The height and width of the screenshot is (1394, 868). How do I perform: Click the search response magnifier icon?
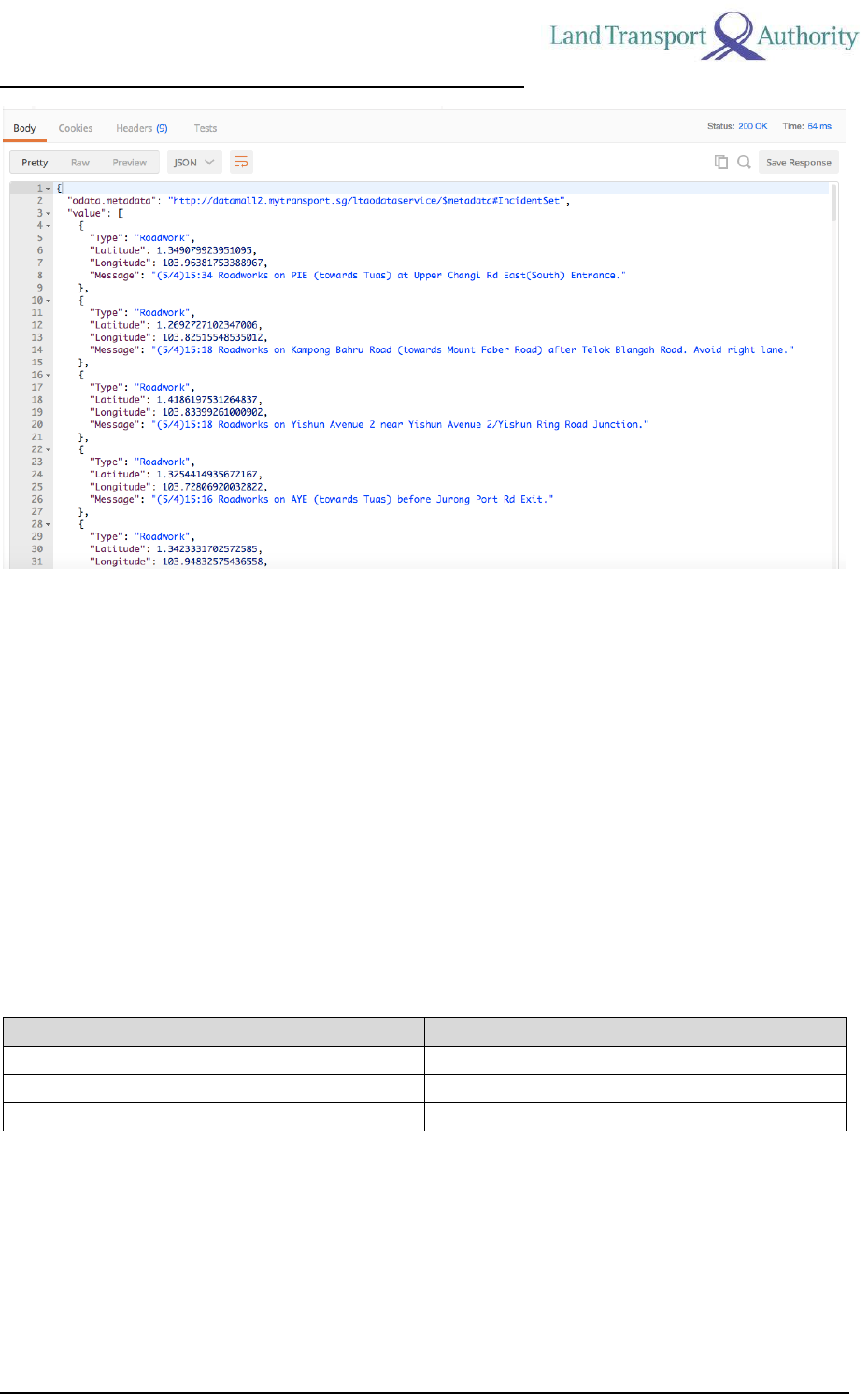point(744,162)
